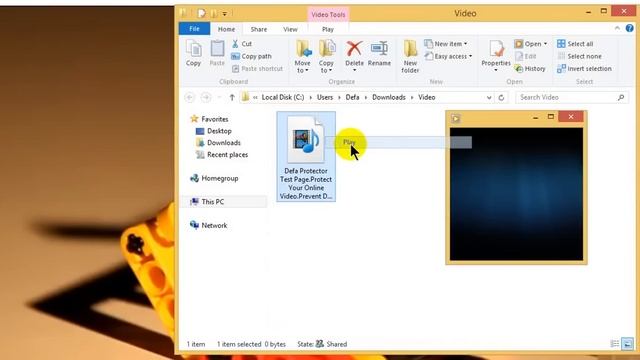Open Homegroup in navigation pane
Viewport: 640px width, 360px height.
point(214,178)
